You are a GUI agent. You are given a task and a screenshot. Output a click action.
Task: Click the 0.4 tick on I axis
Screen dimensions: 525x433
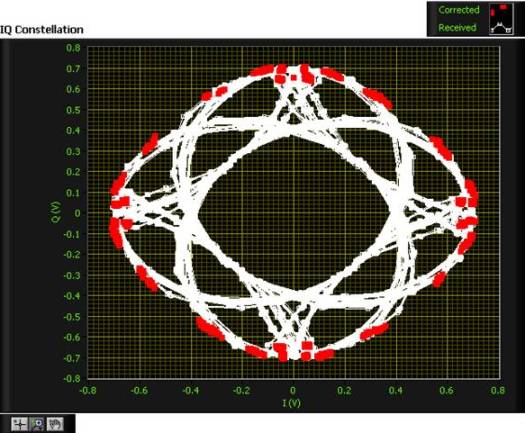395,390
